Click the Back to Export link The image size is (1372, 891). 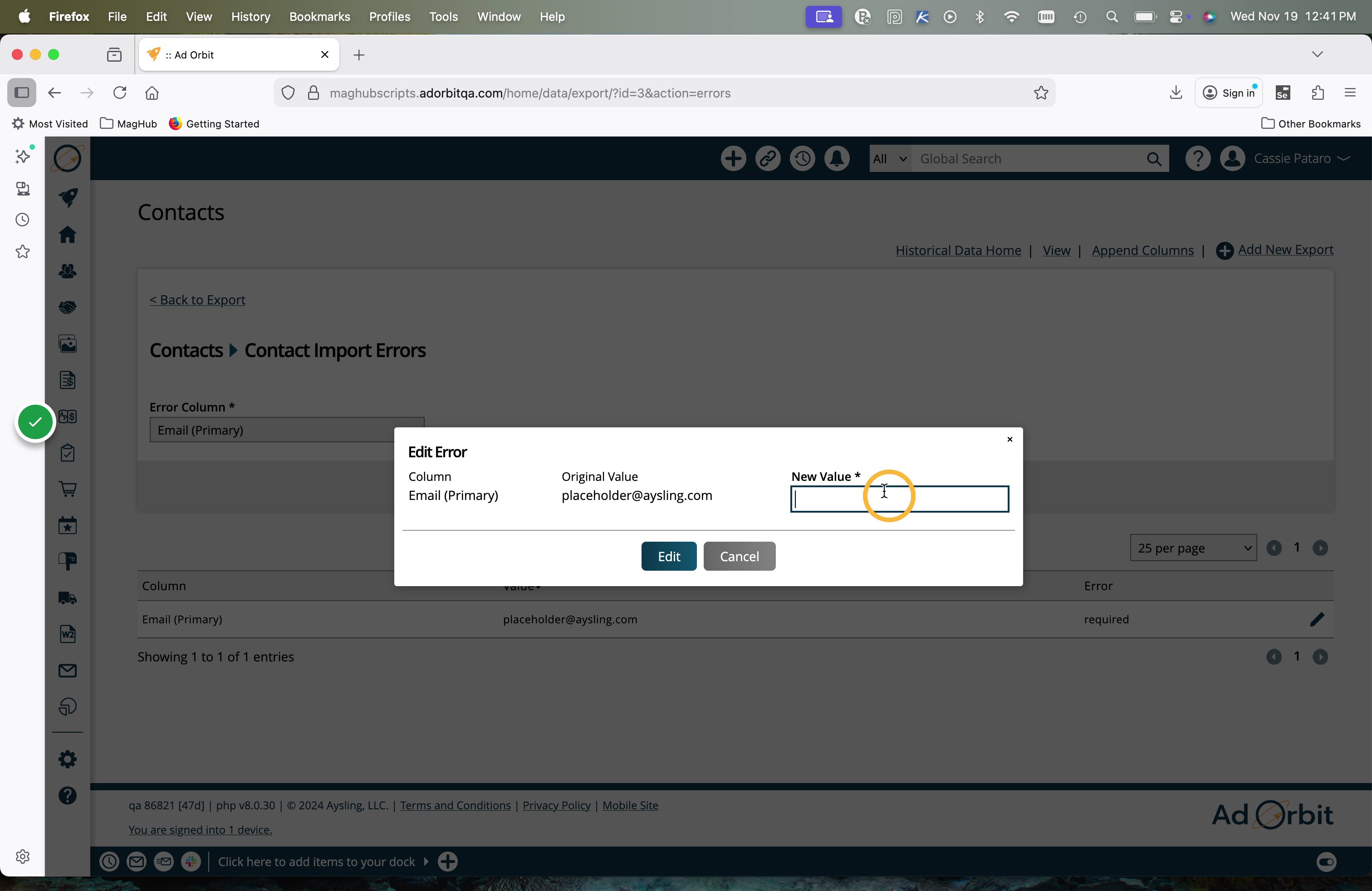click(197, 300)
